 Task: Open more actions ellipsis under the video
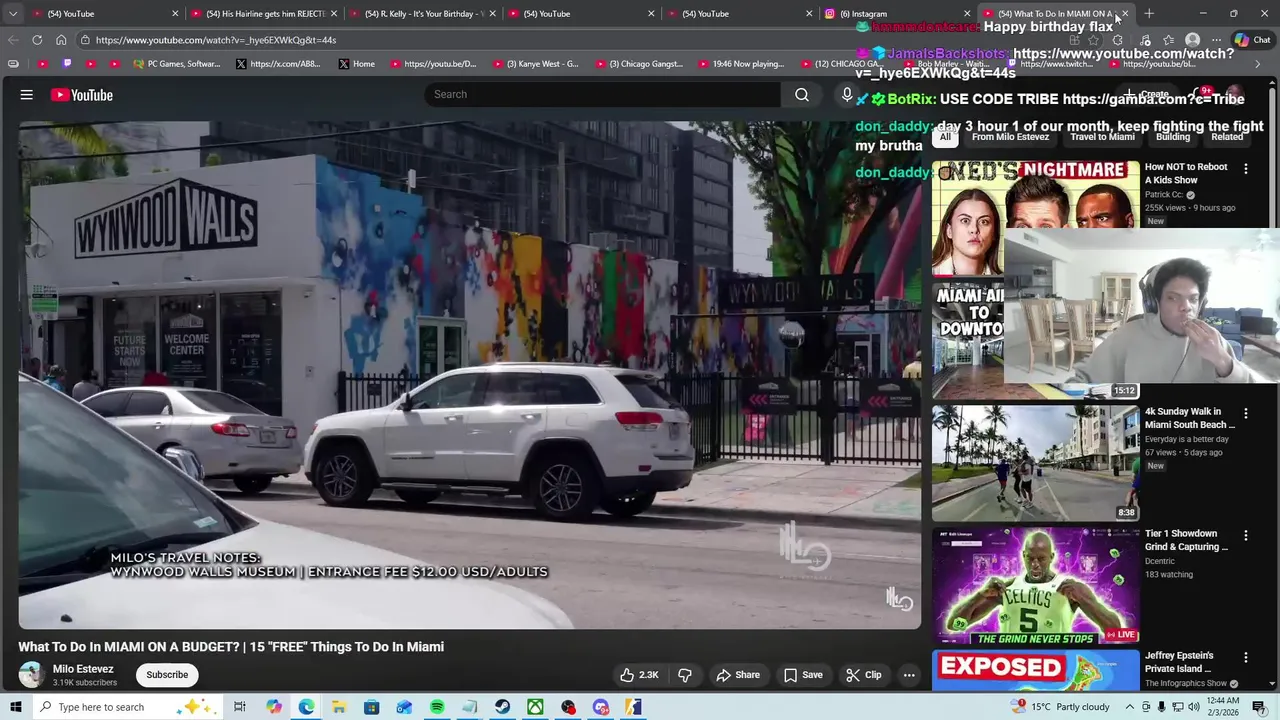pos(909,675)
